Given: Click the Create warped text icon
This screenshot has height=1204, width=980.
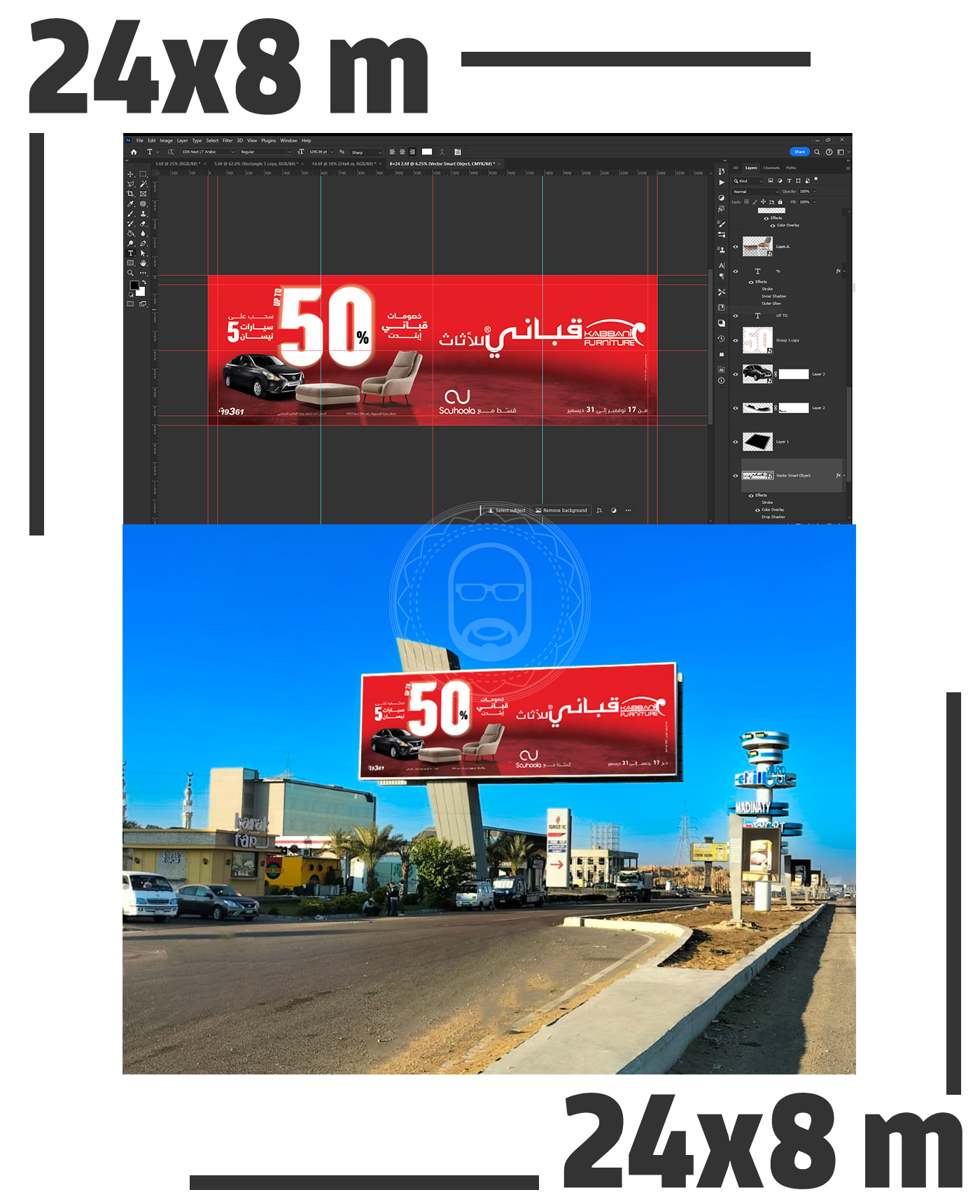Looking at the screenshot, I should pos(442,152).
